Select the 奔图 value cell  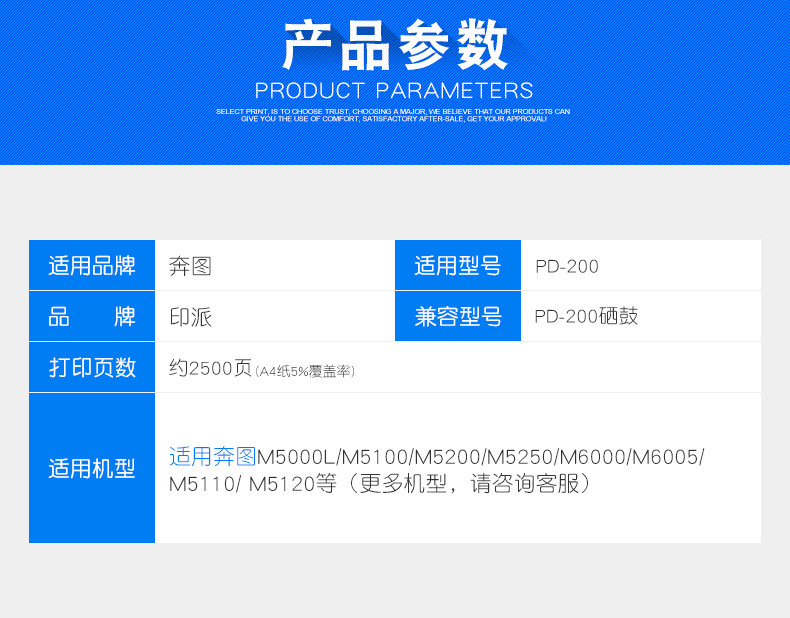coord(275,265)
